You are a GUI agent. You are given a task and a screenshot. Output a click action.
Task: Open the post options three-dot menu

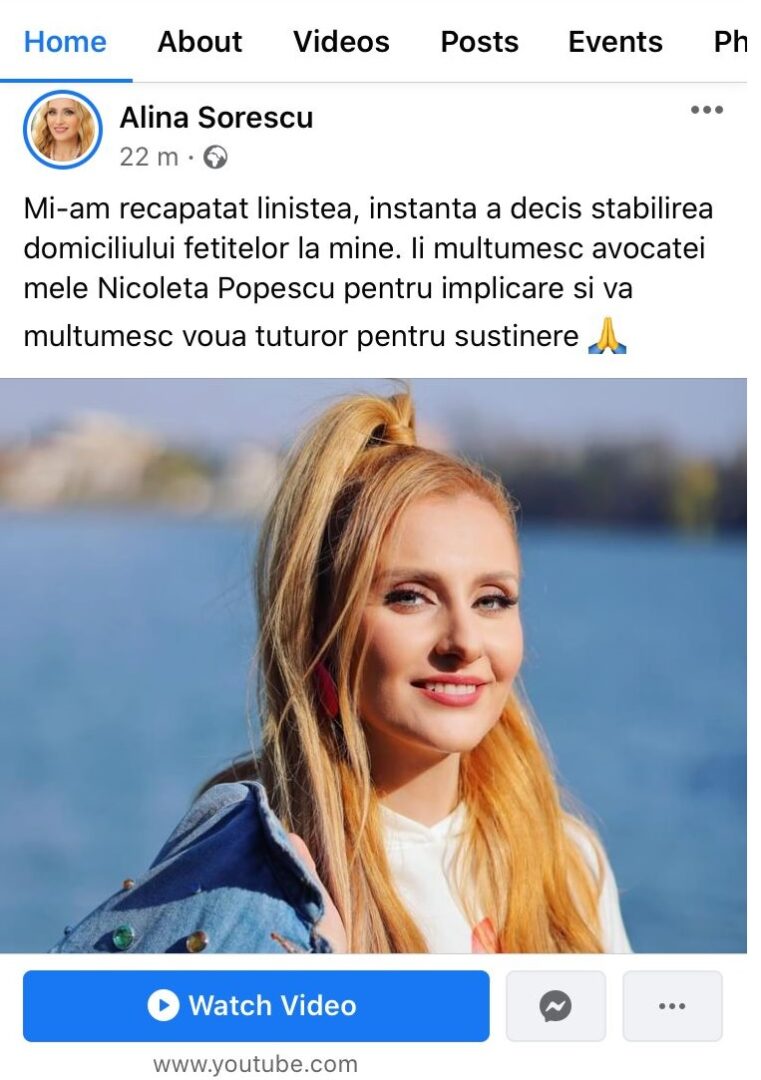pos(707,110)
